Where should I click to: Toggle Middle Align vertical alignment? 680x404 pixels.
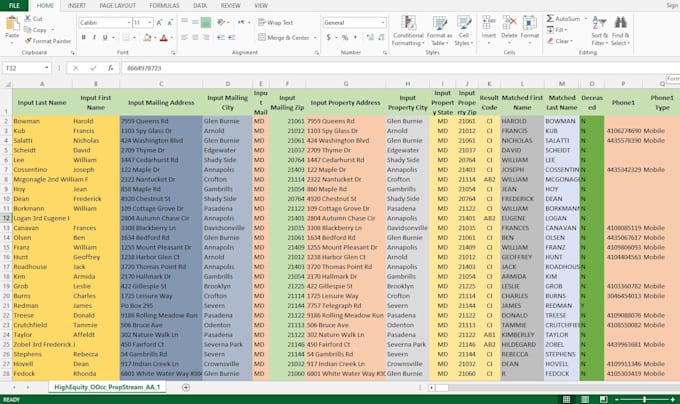click(195, 22)
